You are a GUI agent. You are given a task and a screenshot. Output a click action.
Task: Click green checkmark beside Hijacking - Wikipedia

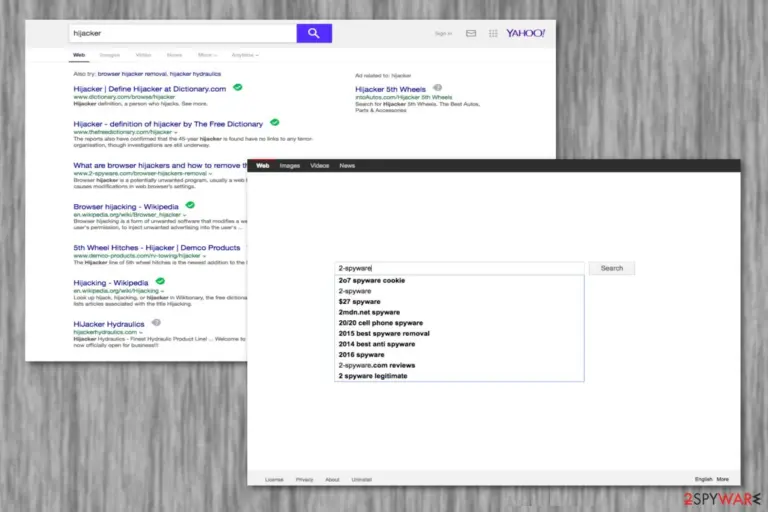160,281
